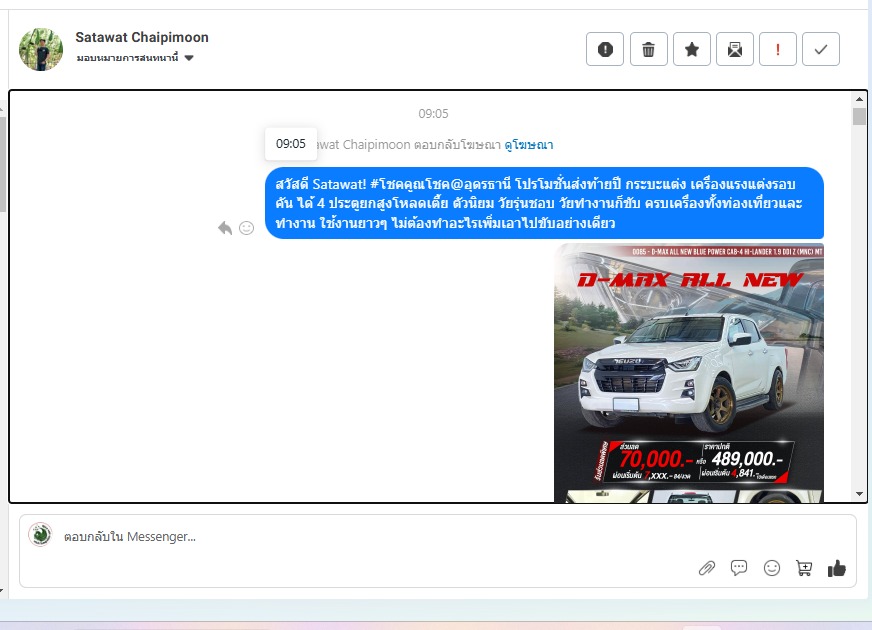
Task: Attach a file using paperclip icon
Action: (707, 568)
